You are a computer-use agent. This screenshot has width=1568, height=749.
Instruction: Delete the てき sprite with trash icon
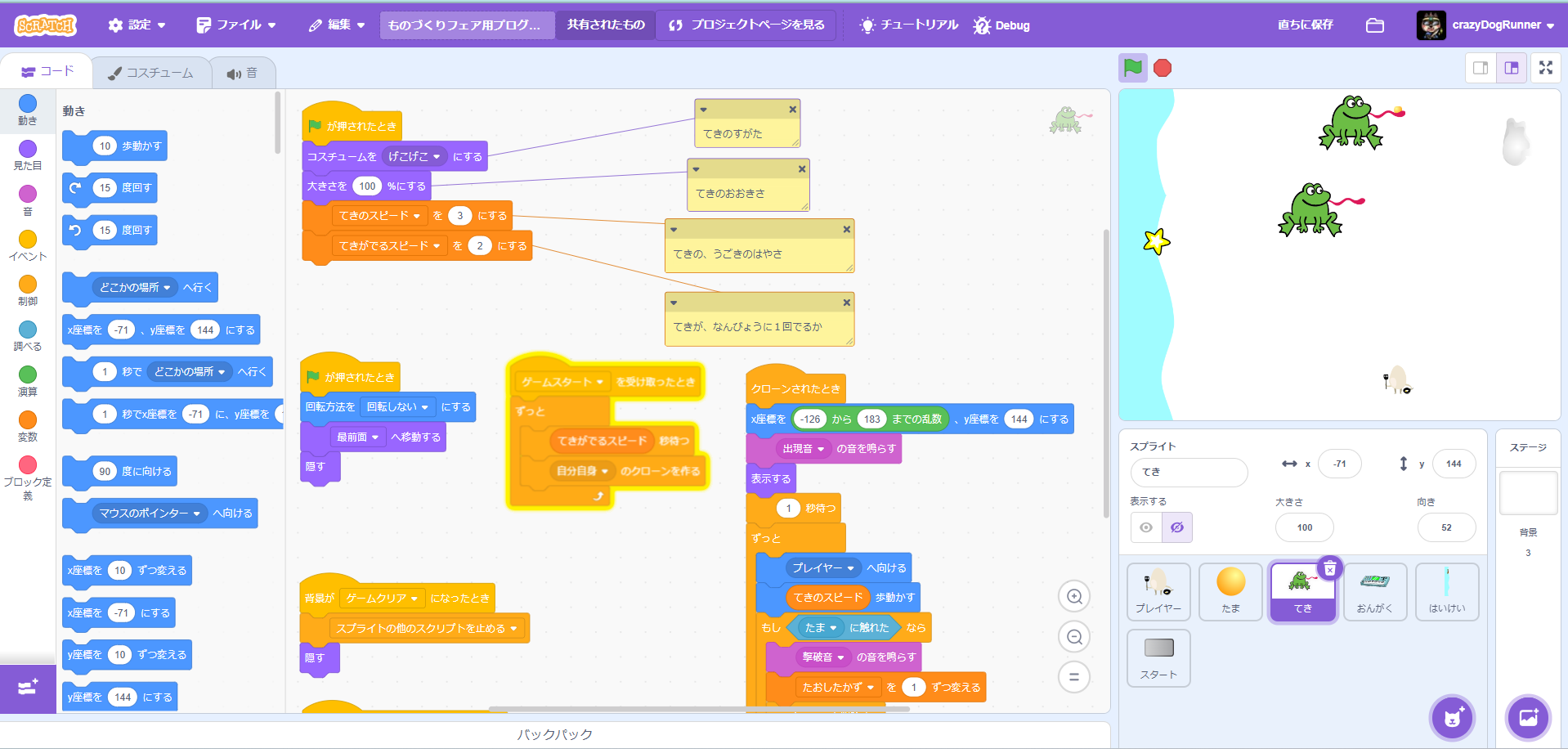[1330, 568]
